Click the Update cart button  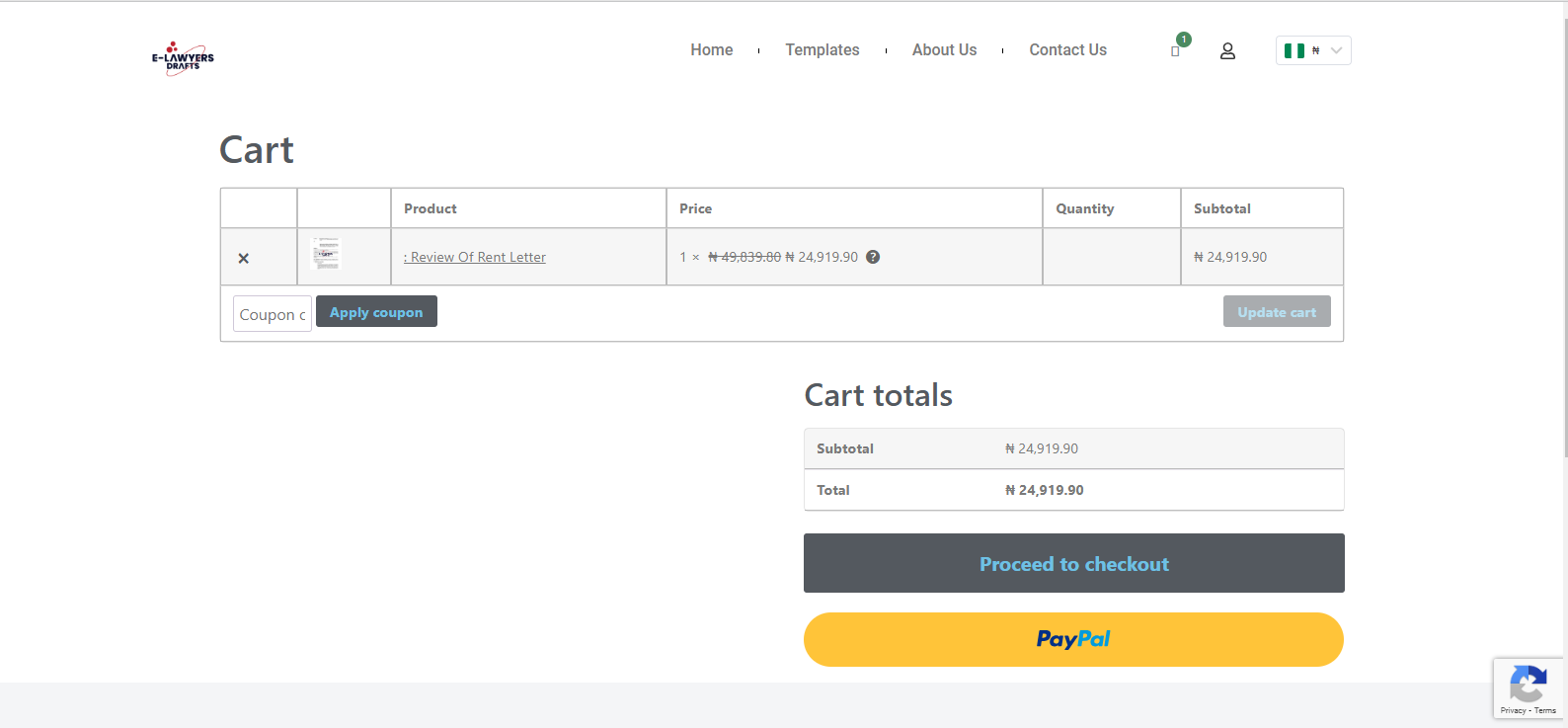(x=1276, y=312)
